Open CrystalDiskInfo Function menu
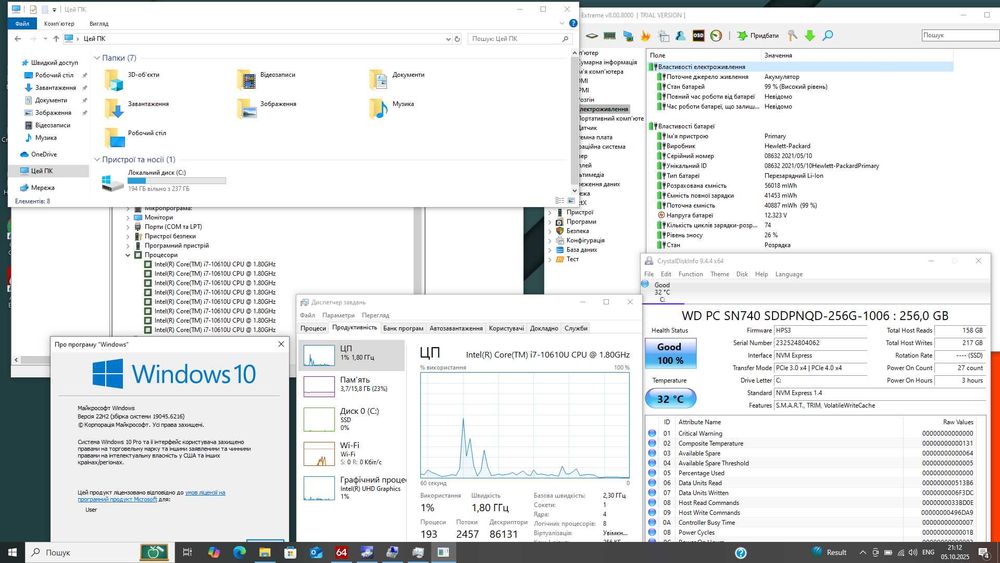 click(690, 274)
